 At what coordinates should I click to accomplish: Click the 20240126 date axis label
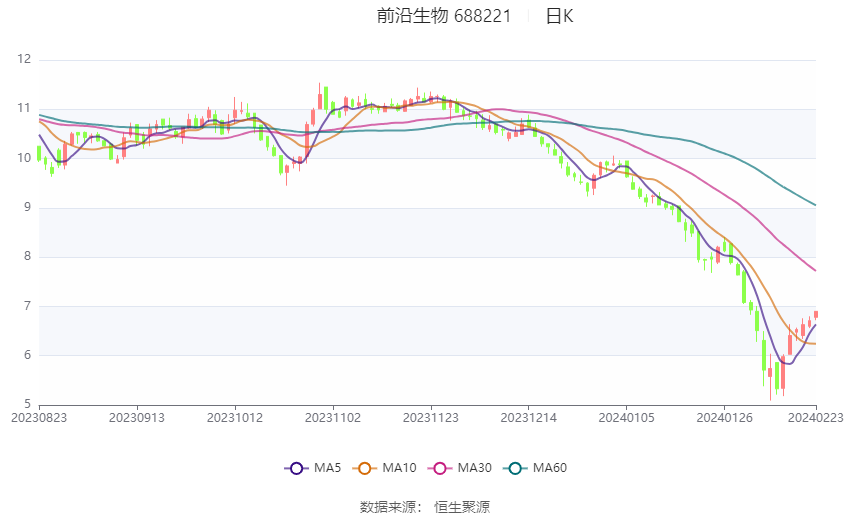pyautogui.click(x=724, y=418)
